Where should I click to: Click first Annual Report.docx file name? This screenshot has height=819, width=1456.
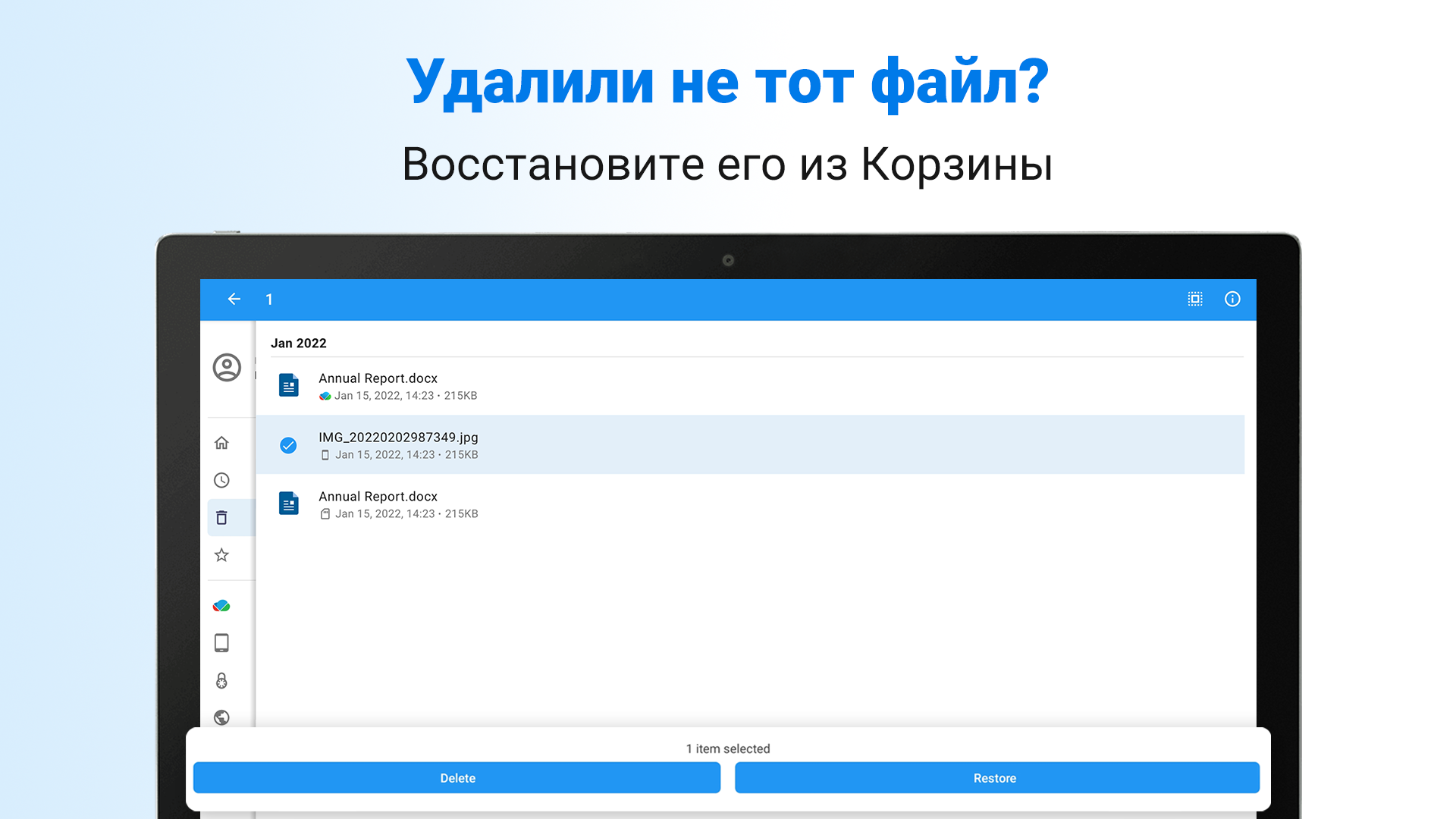click(378, 378)
